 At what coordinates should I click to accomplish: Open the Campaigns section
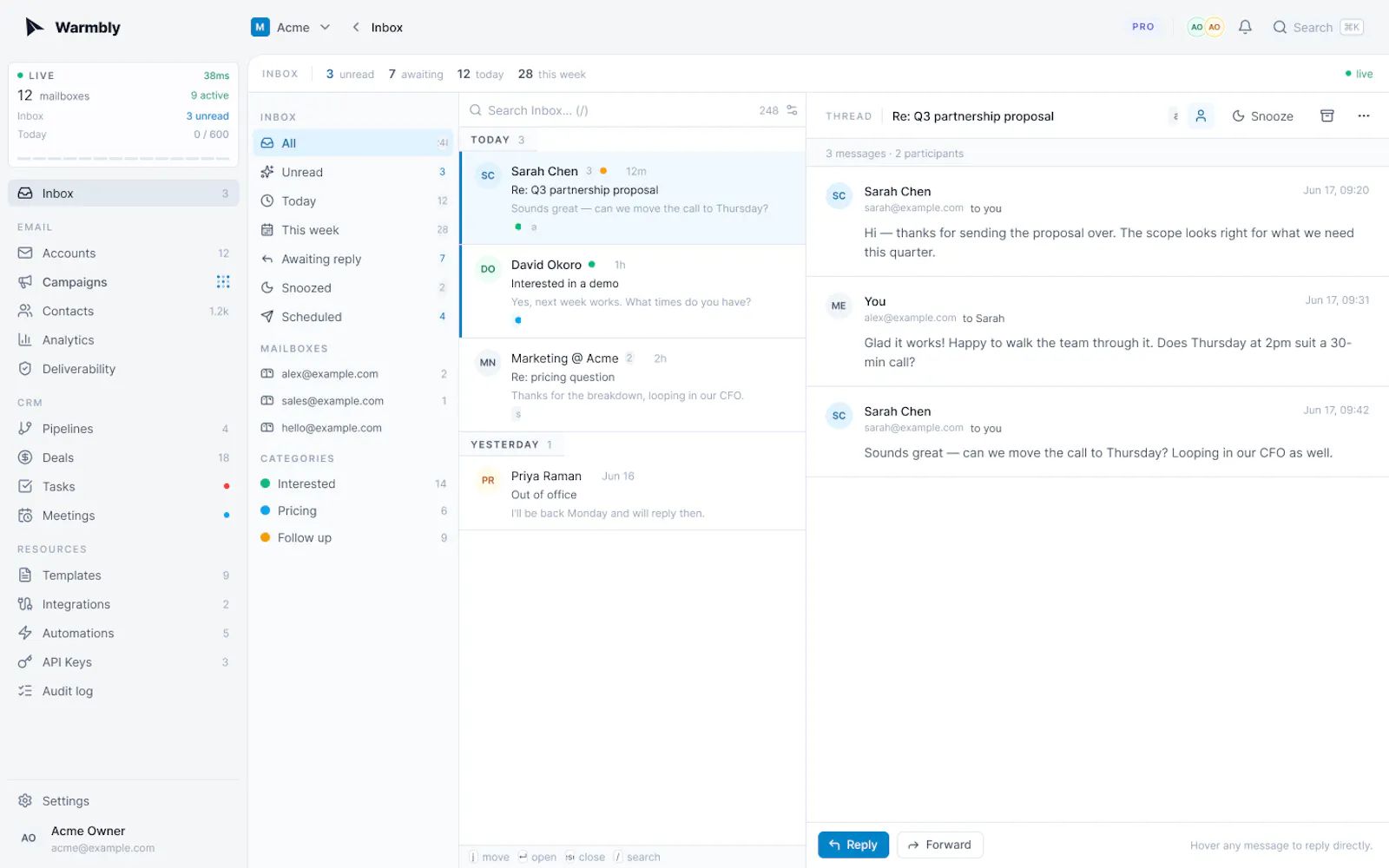[x=123, y=282]
